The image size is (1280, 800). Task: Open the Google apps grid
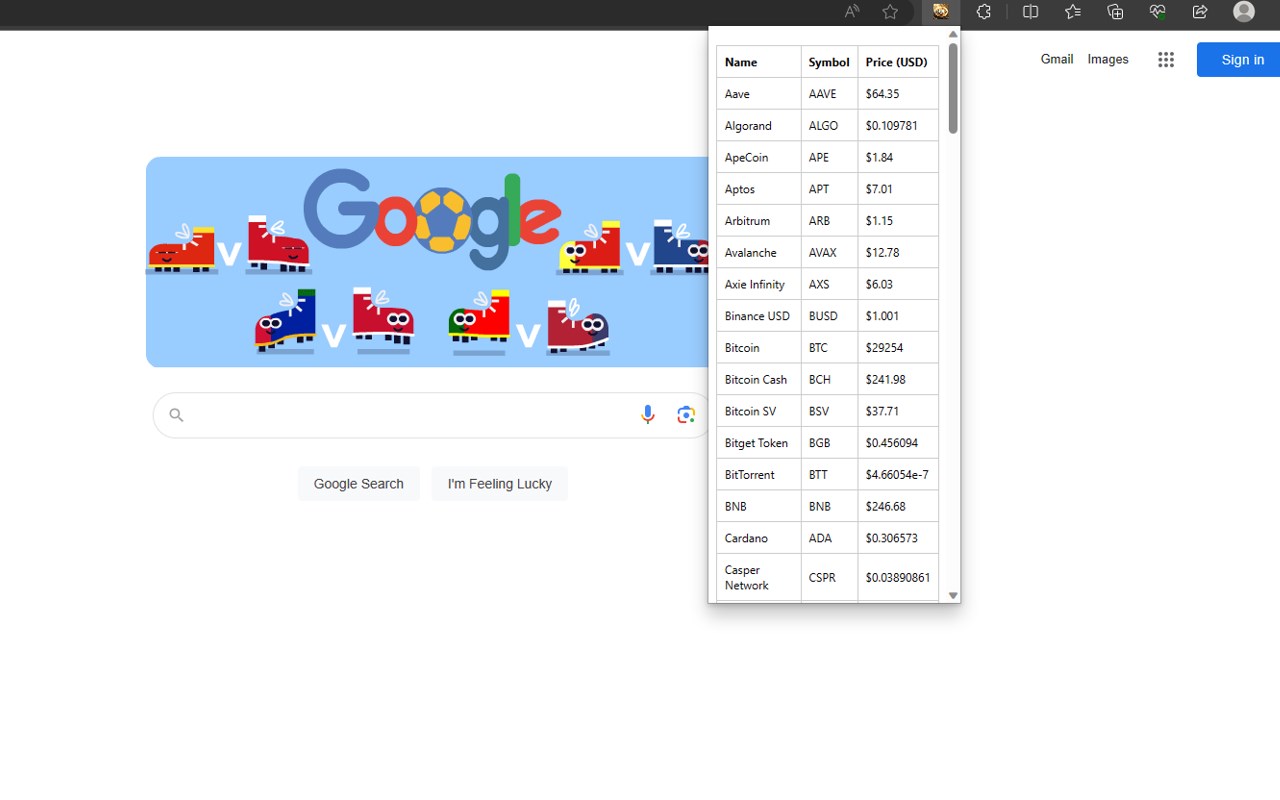1166,60
